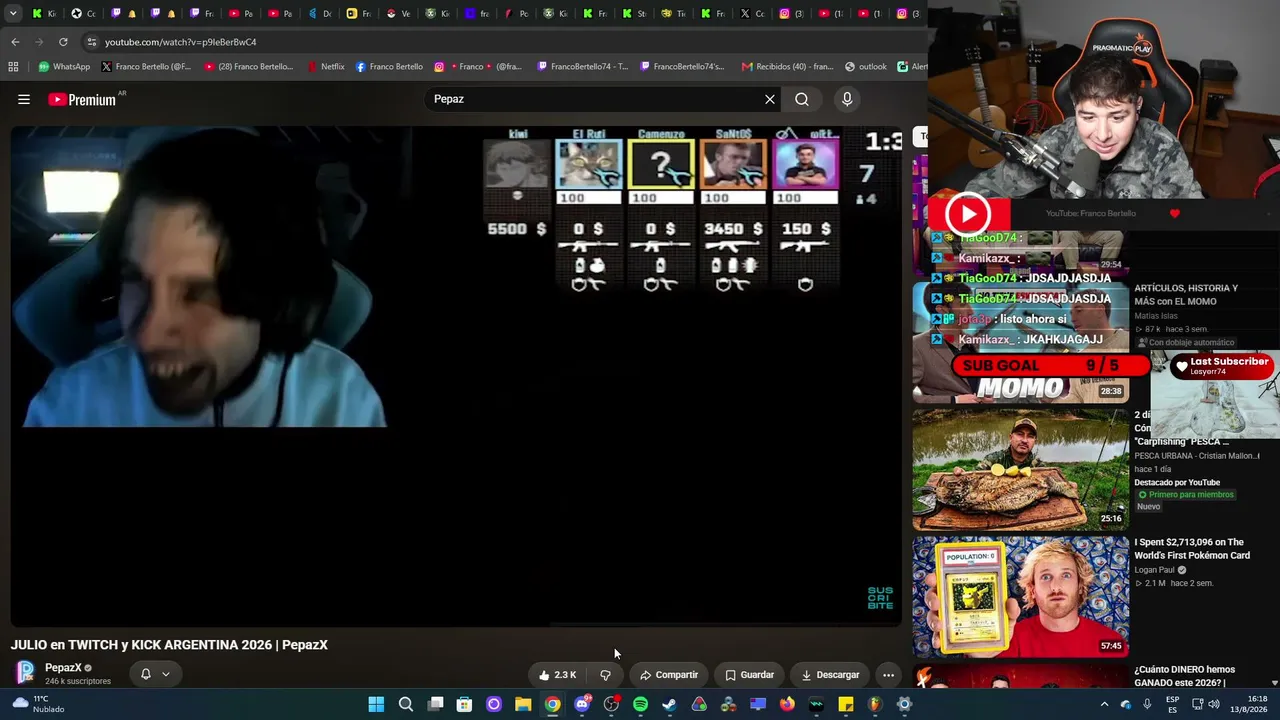Screen dimensions: 1280x720
Task: Open Franco Bertello Facebook bookmark
Action: pyautogui.click(x=389, y=67)
